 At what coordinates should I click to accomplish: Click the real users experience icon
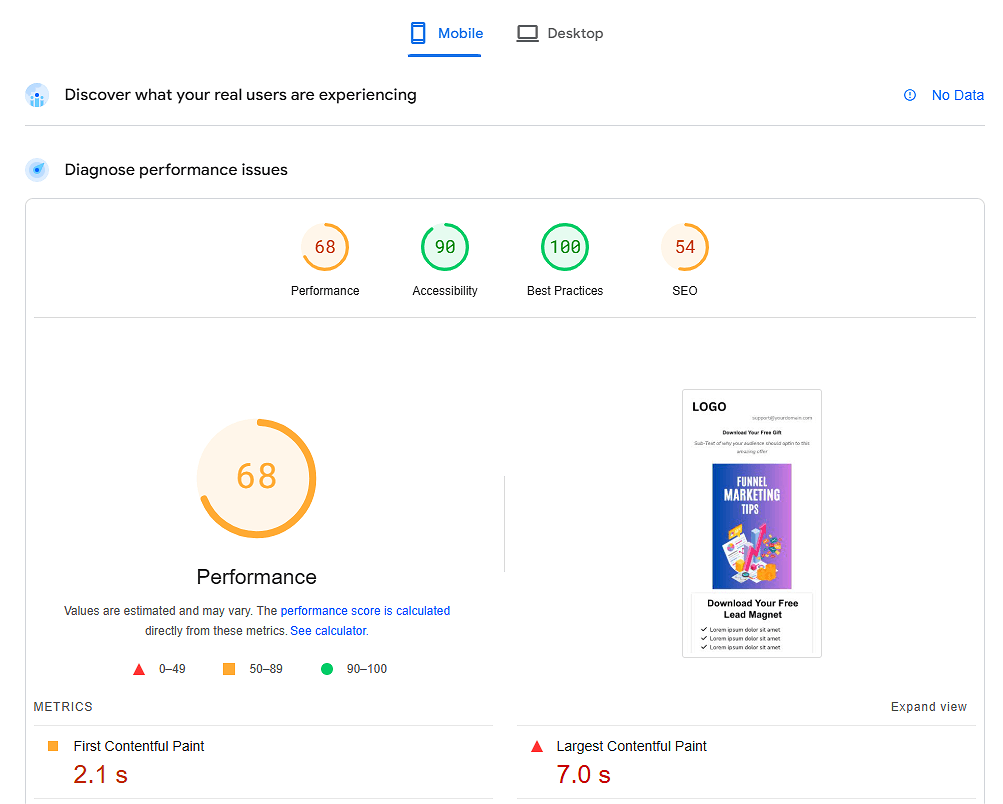point(37,95)
